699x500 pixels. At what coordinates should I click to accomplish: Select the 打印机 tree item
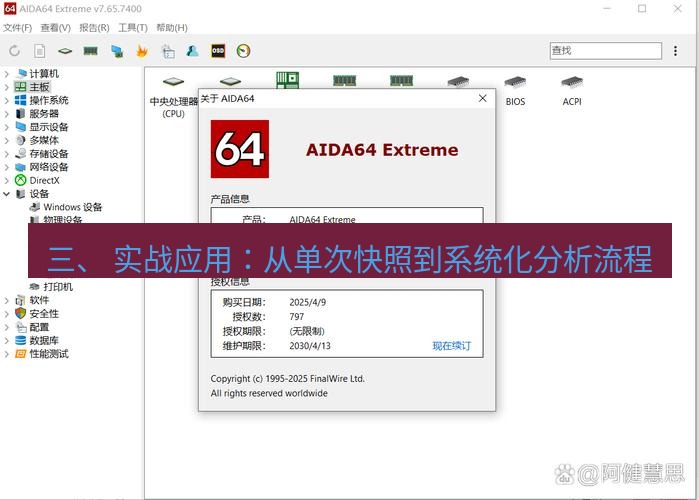click(x=58, y=287)
